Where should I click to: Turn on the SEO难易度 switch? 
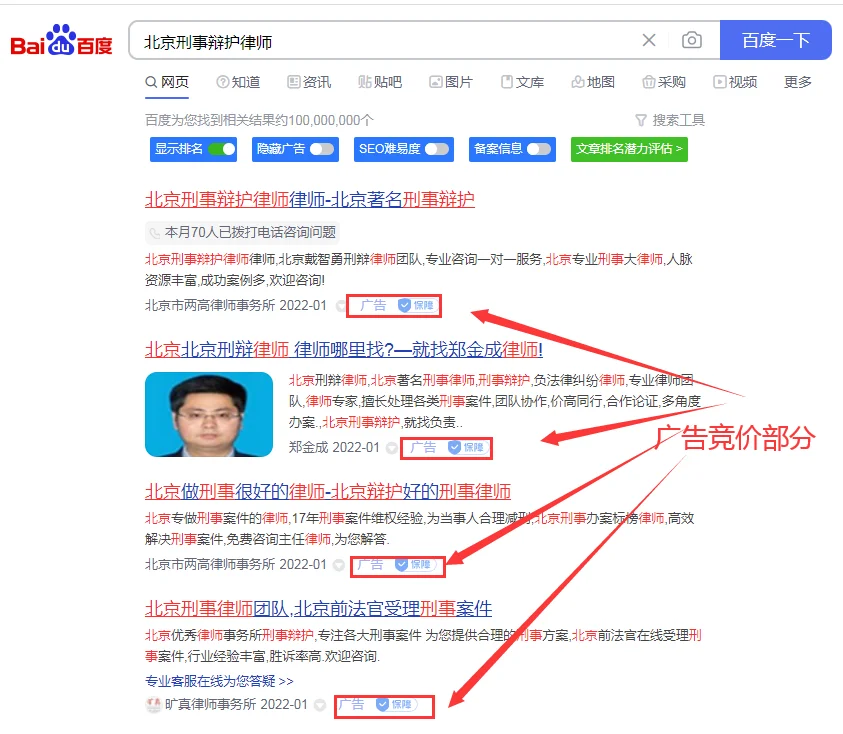coord(437,149)
